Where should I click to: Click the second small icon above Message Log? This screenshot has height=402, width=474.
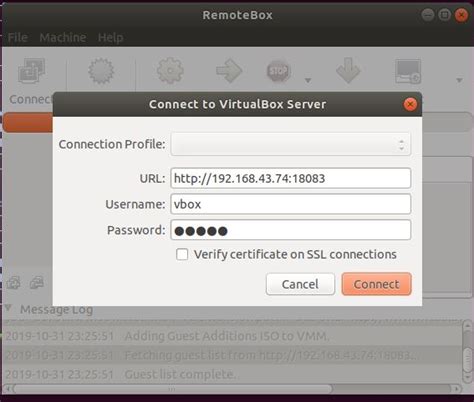pyautogui.click(x=37, y=283)
